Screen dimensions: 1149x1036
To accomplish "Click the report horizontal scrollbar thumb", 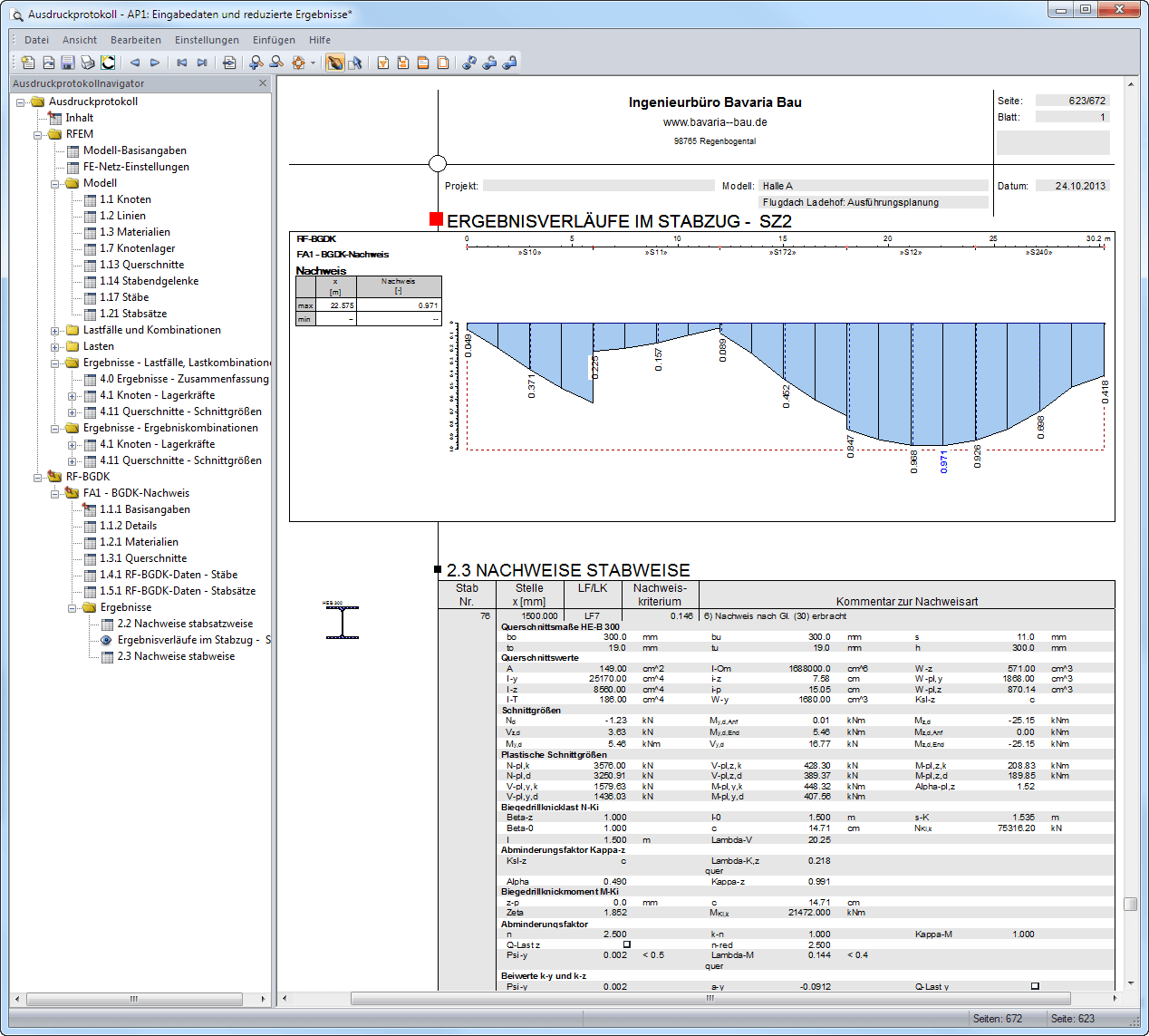I will point(710,998).
